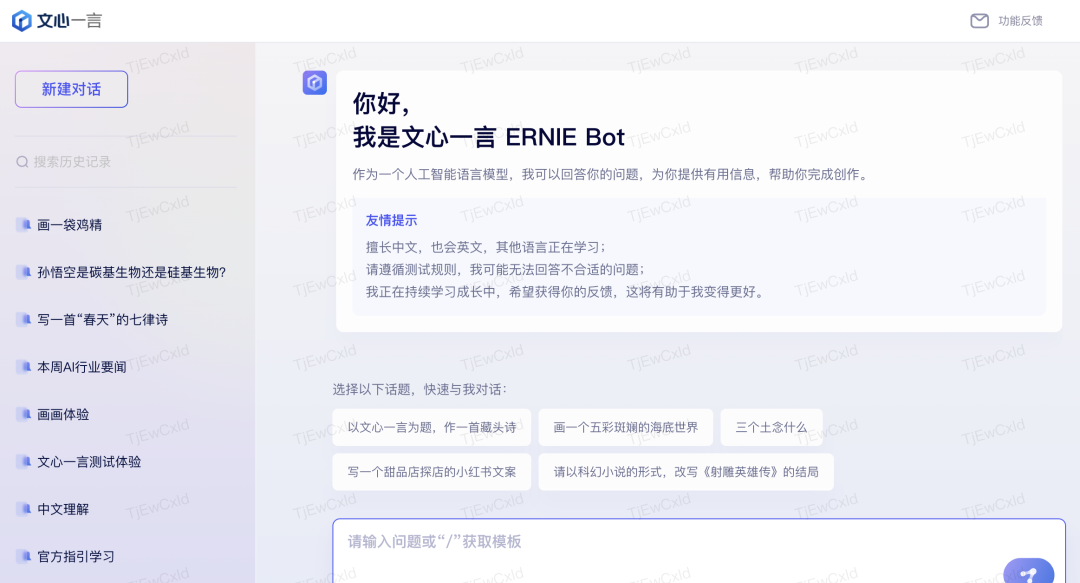Click the 友情提示 heading
Screen dimensions: 1080x583
(x=391, y=221)
